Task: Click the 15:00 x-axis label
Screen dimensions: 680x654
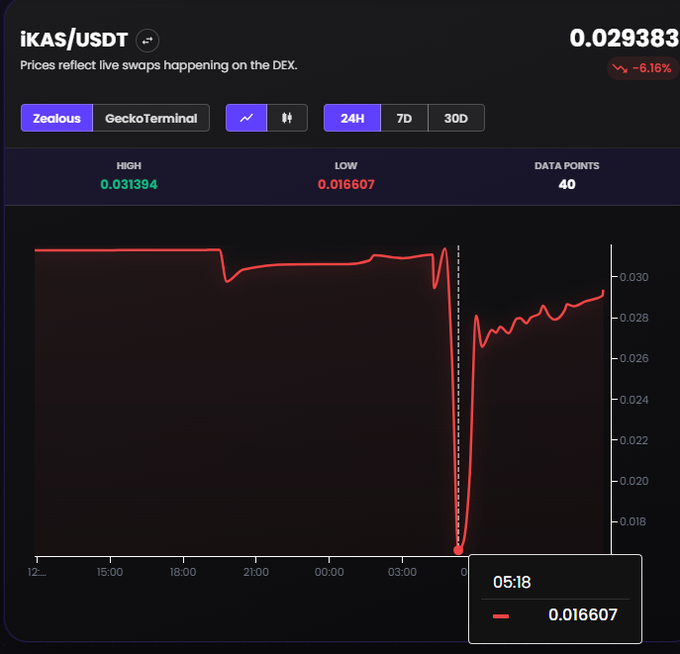Action: [110, 572]
